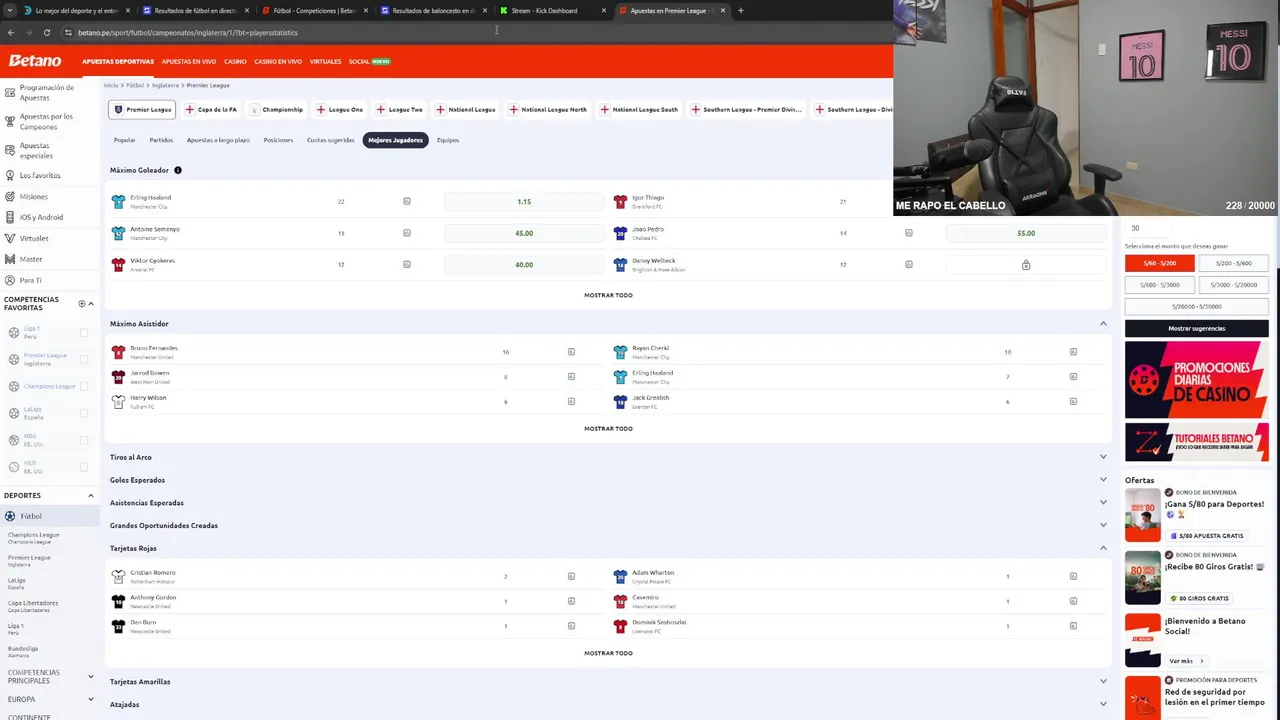The height and width of the screenshot is (720, 1280).
Task: Select the Championship league chip
Action: [x=276, y=109]
